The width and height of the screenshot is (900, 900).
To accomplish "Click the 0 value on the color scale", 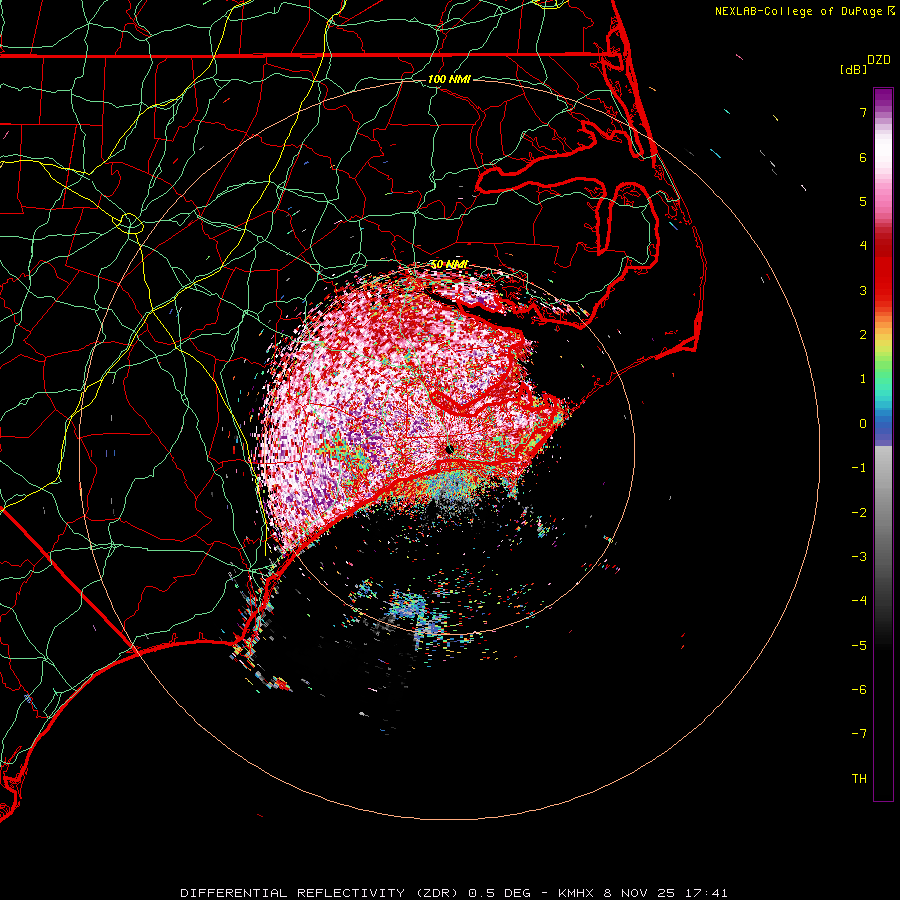I will [x=863, y=424].
